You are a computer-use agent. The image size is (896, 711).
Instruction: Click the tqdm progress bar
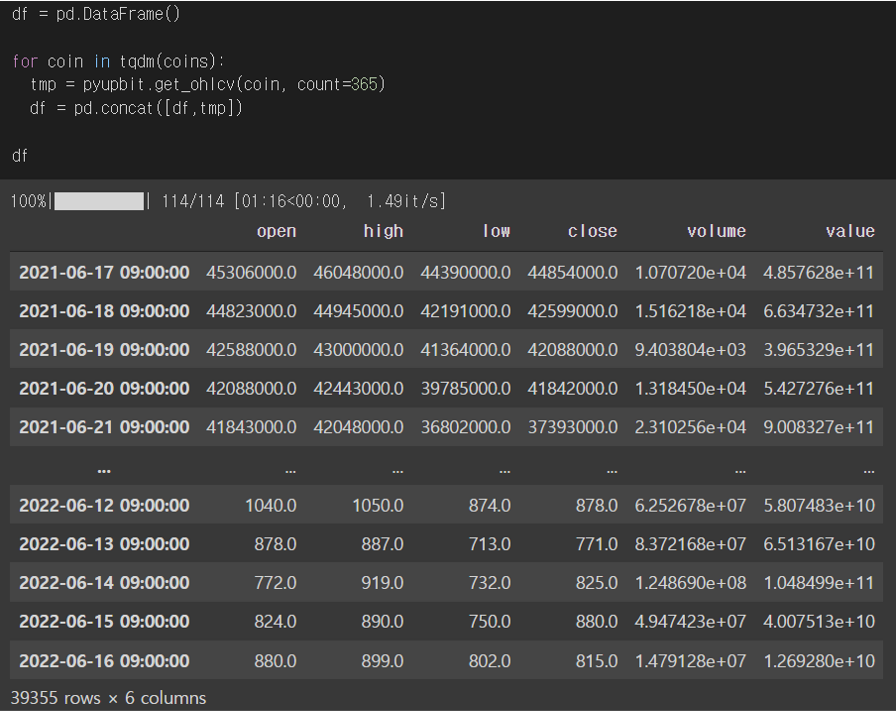(99, 201)
